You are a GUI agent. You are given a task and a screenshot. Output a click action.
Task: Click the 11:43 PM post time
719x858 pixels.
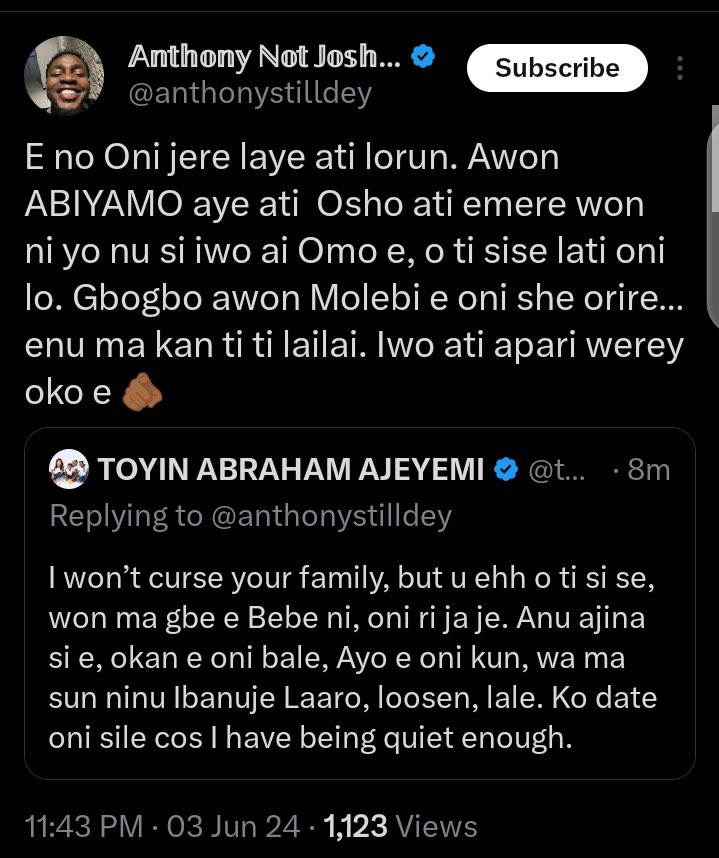pos(84,826)
